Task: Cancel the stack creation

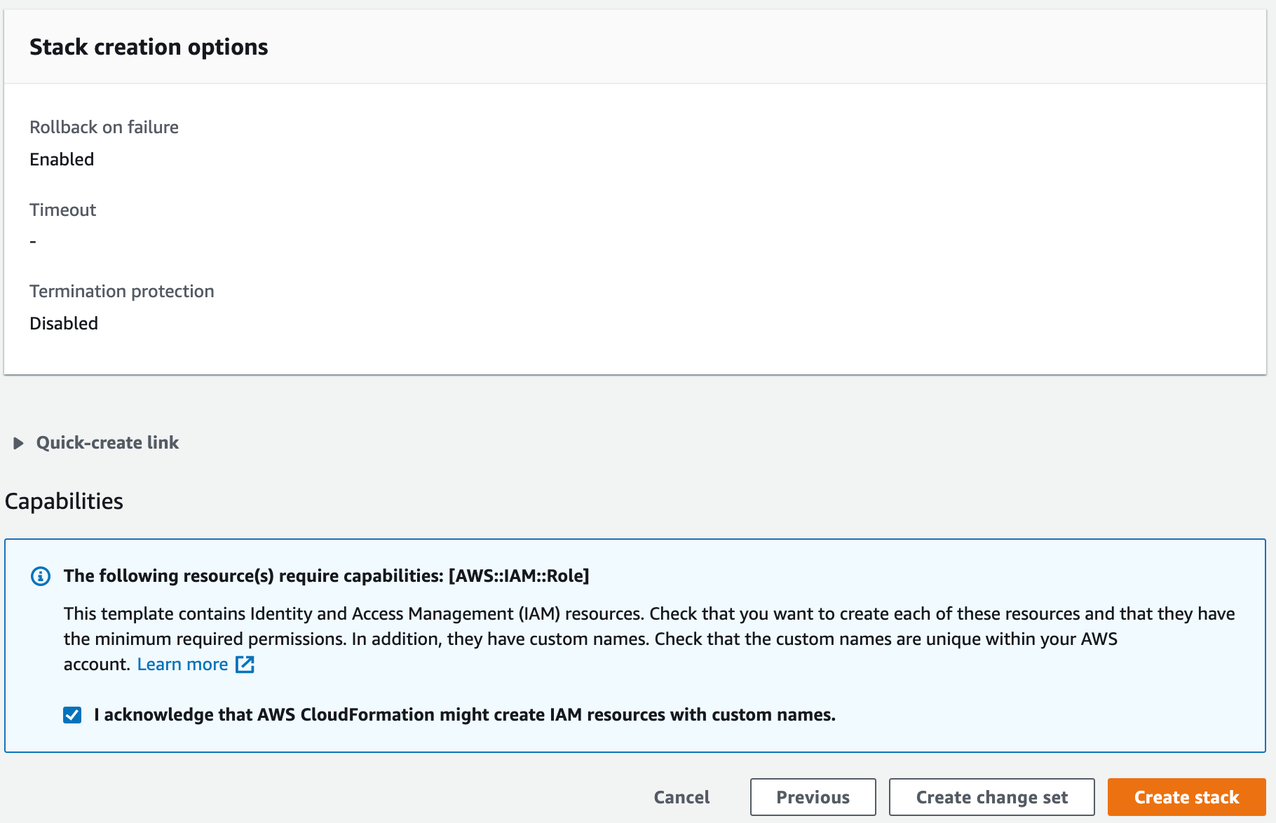Action: click(681, 797)
